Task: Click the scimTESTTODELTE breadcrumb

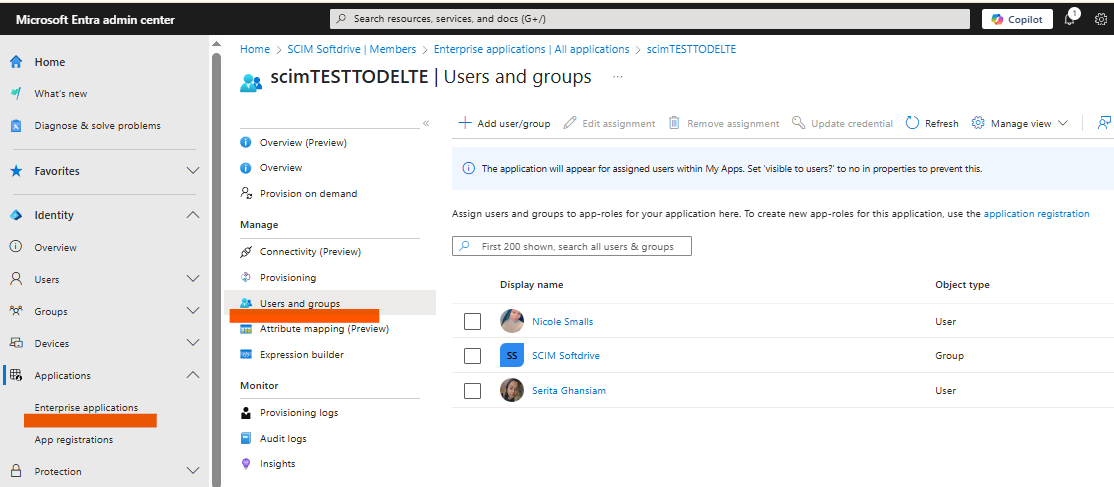Action: (691, 49)
